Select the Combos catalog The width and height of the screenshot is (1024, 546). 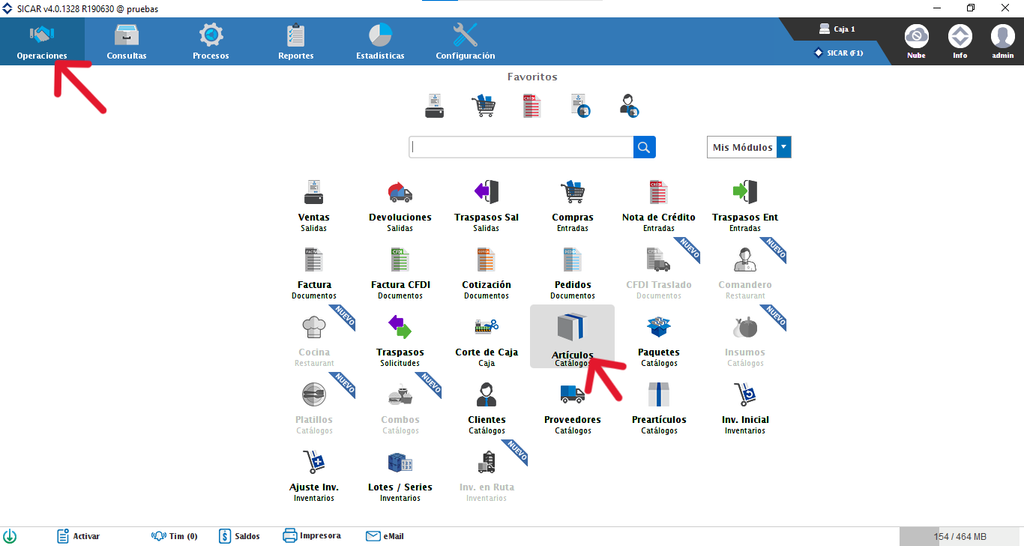pos(400,408)
